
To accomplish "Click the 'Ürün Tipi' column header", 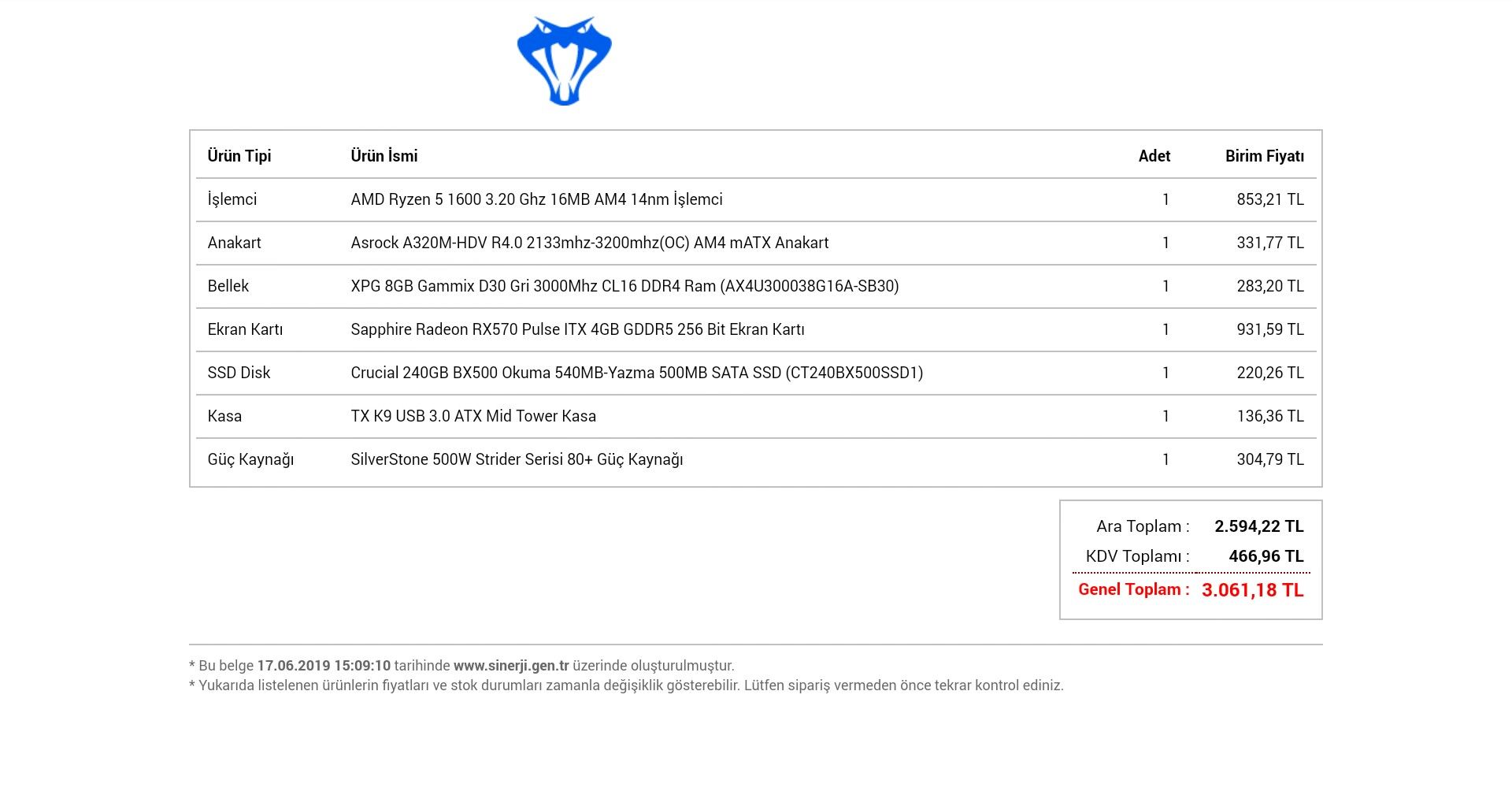I will pyautogui.click(x=239, y=156).
